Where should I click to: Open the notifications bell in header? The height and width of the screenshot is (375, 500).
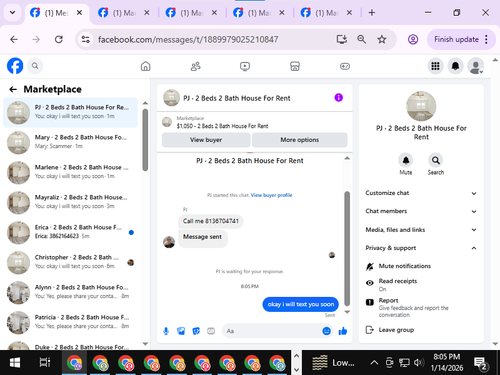coord(455,66)
